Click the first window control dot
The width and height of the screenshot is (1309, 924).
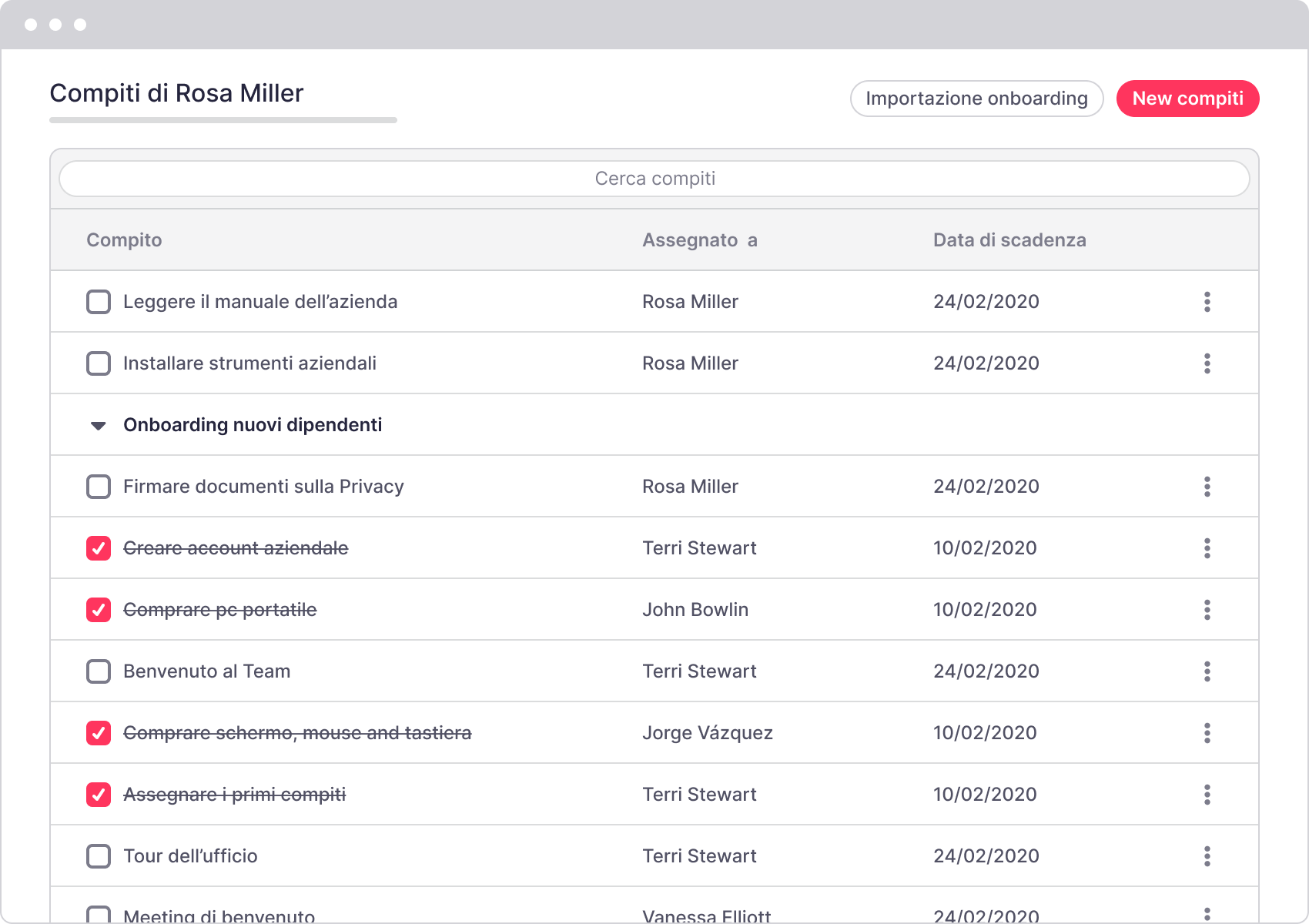coord(31,25)
